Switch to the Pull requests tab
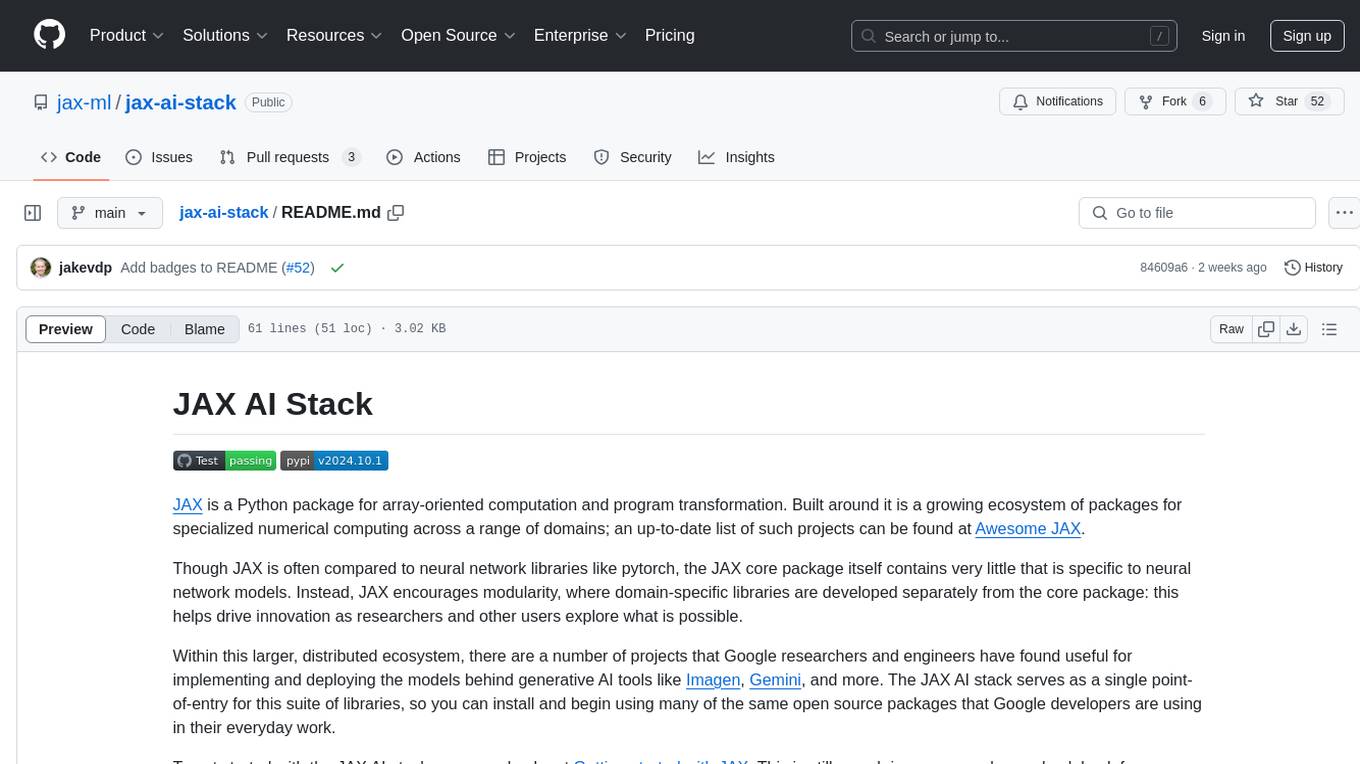This screenshot has width=1360, height=764. (290, 157)
